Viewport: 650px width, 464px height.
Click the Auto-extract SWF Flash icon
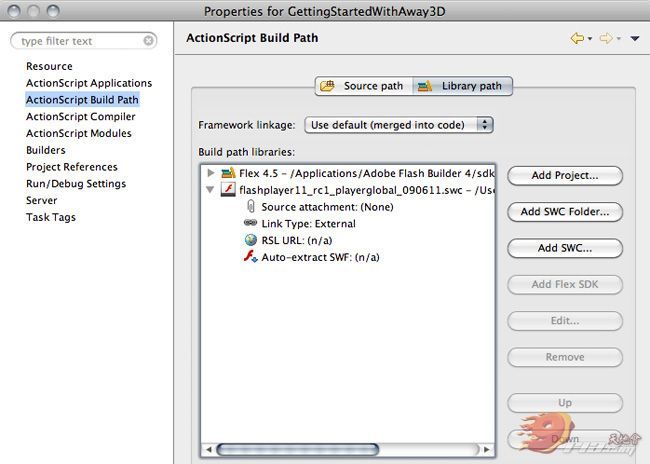(250, 256)
